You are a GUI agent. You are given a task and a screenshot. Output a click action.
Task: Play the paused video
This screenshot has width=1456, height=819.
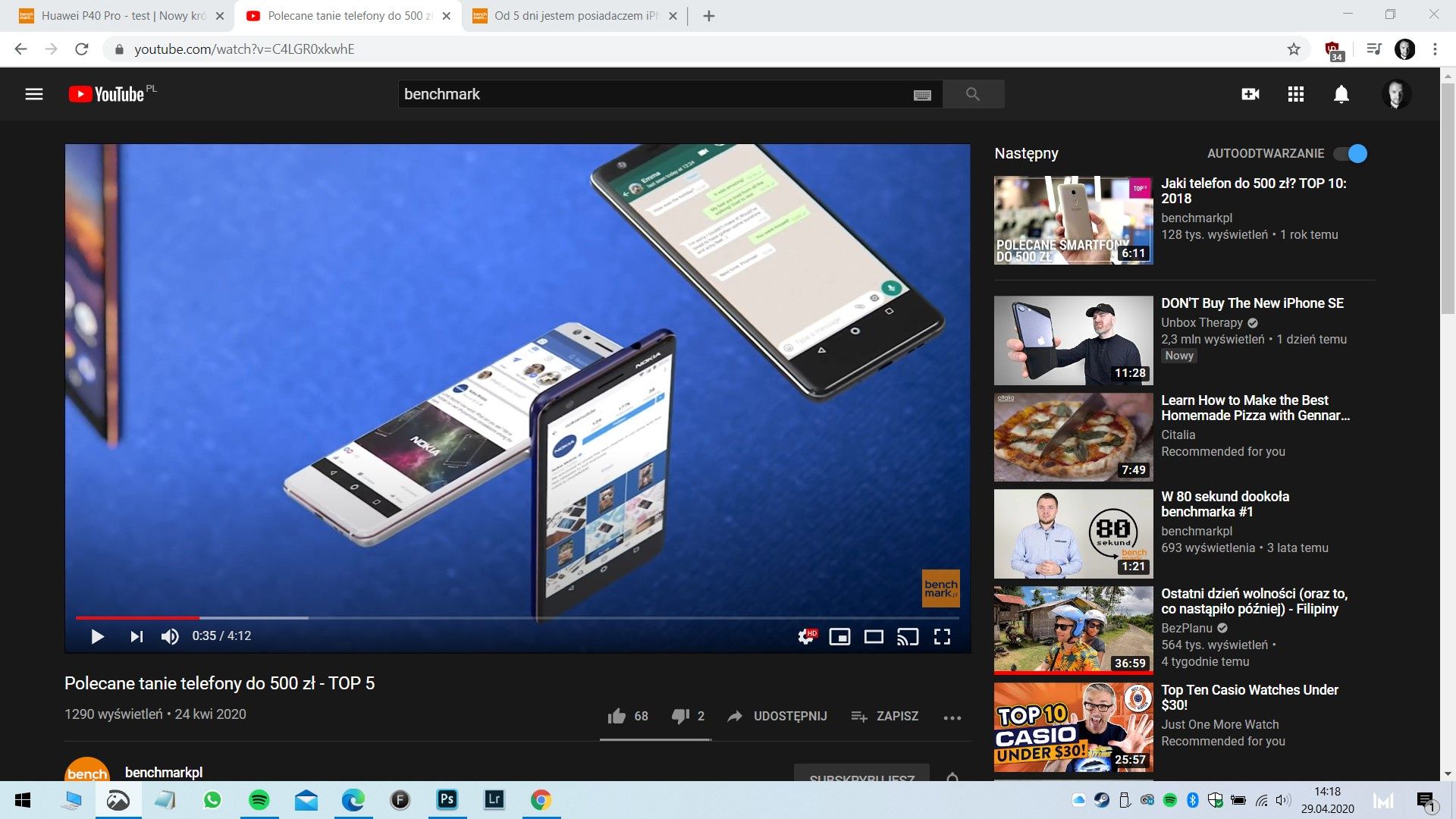[97, 636]
